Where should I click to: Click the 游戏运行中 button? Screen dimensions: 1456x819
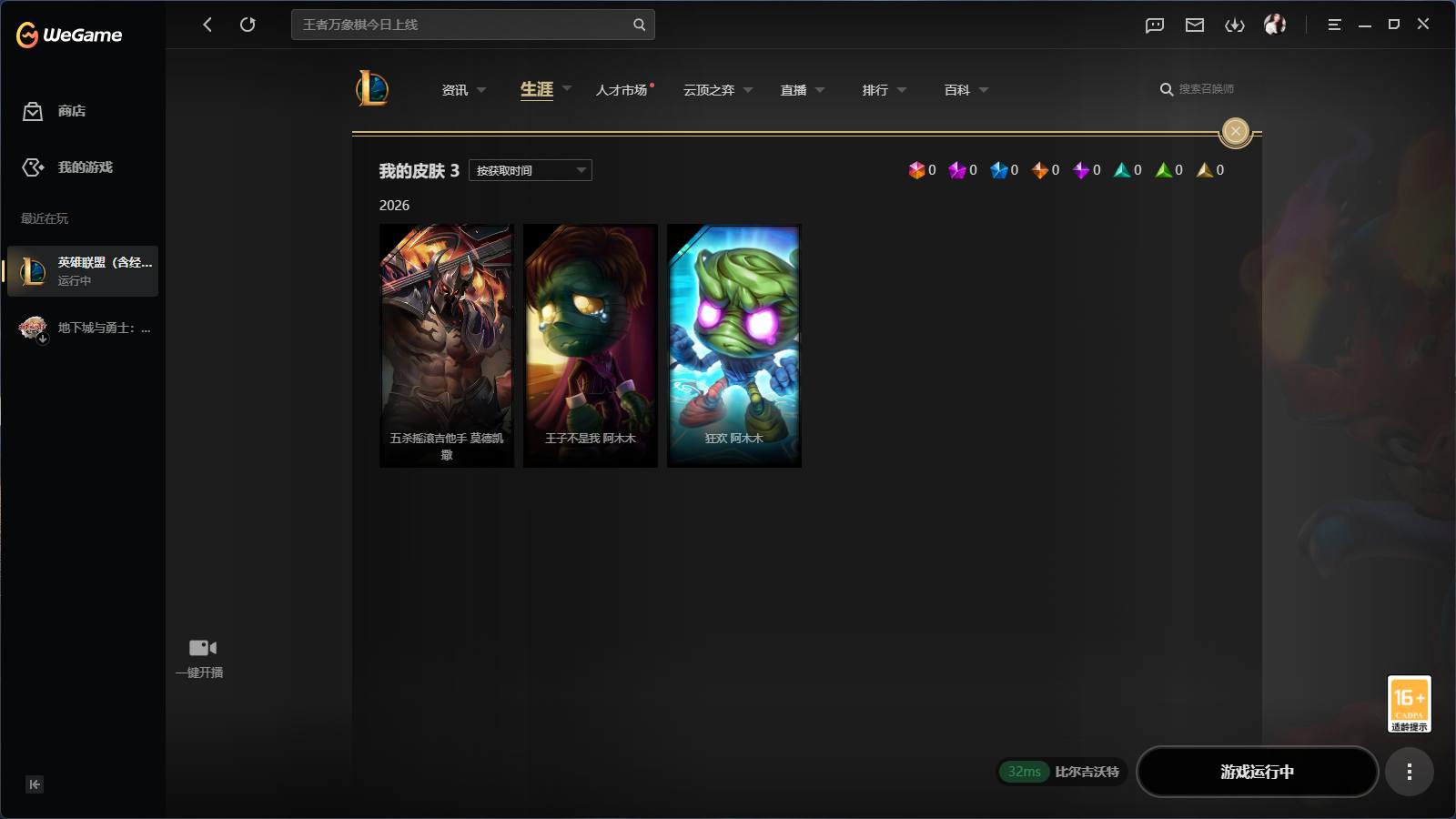[x=1258, y=772]
